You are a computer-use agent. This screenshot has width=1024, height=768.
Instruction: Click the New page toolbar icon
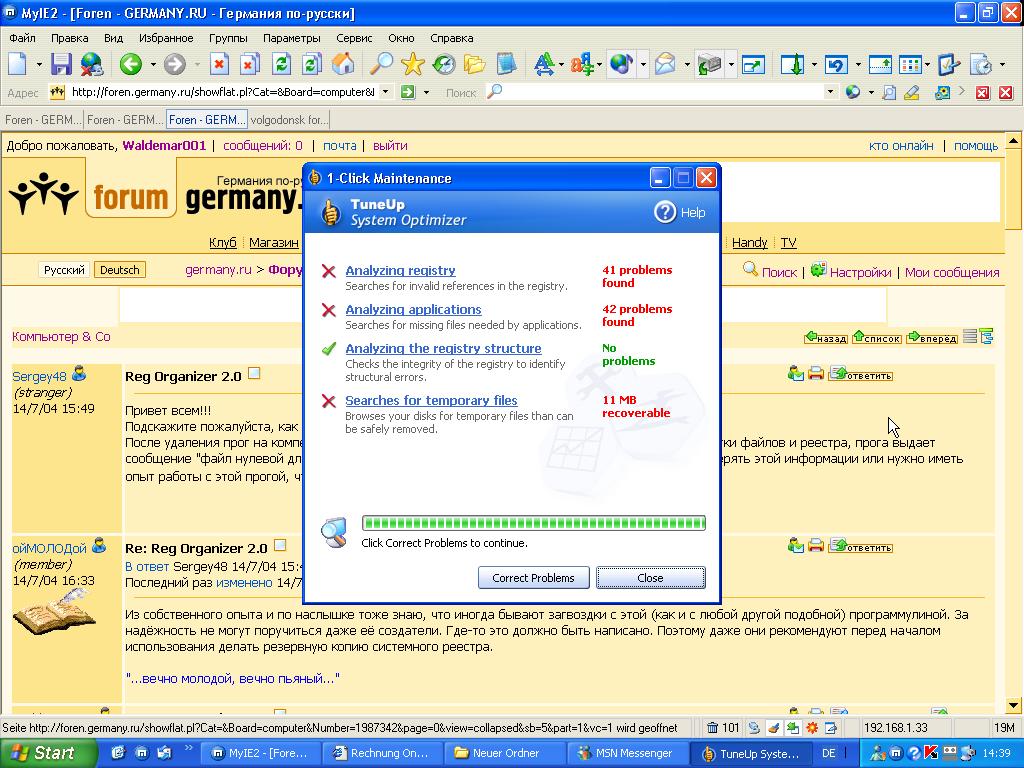click(x=18, y=64)
